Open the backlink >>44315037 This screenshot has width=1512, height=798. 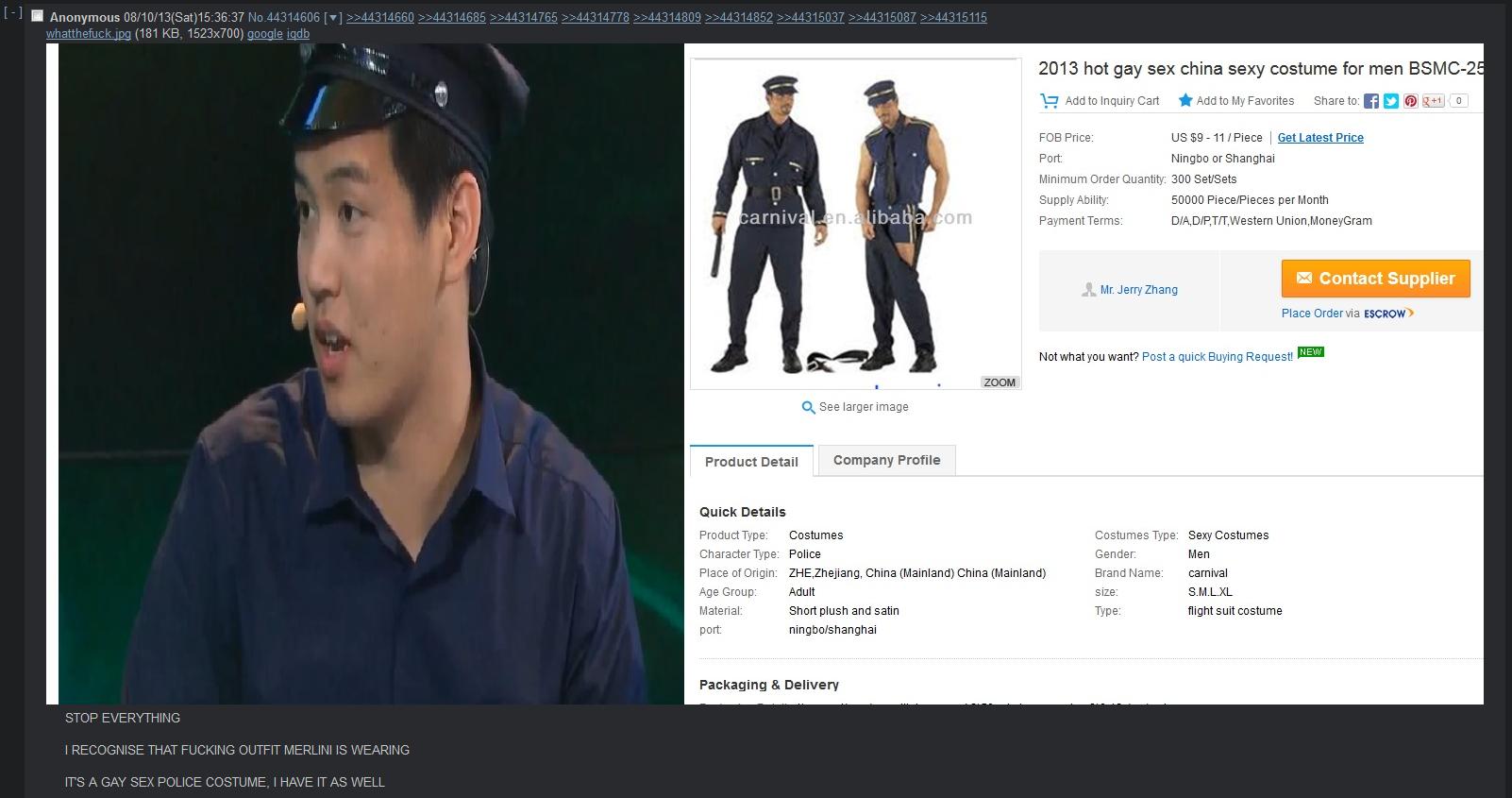811,18
